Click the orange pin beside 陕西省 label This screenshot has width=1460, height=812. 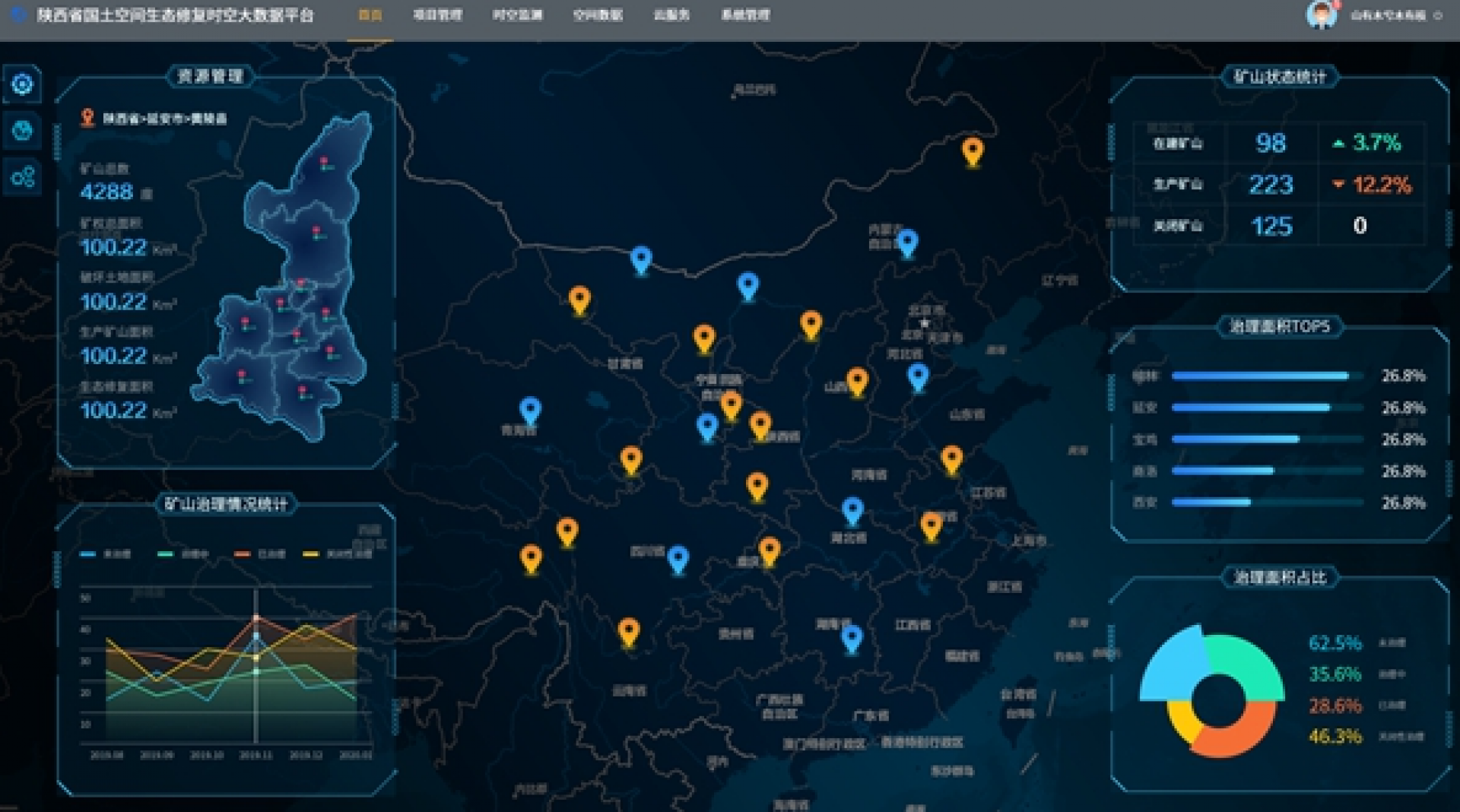[760, 426]
